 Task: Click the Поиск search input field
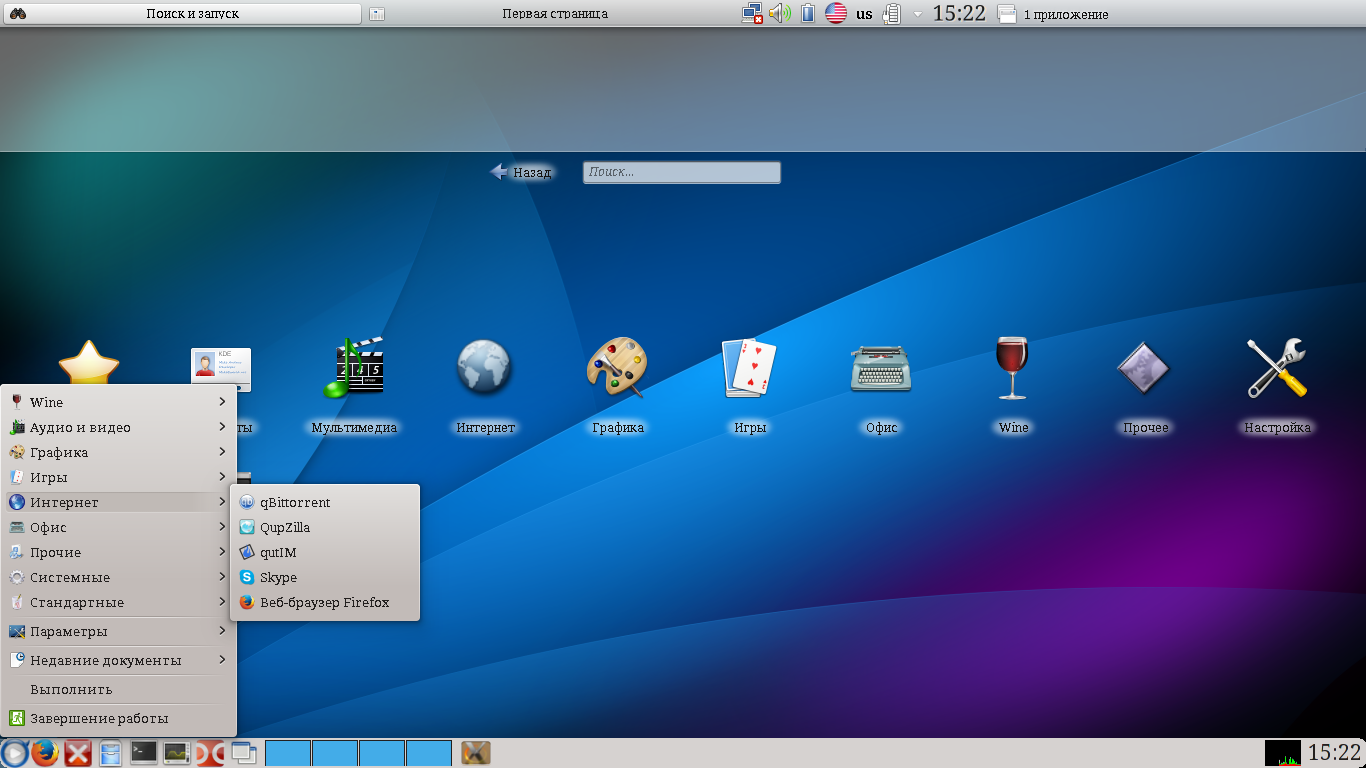(x=681, y=172)
